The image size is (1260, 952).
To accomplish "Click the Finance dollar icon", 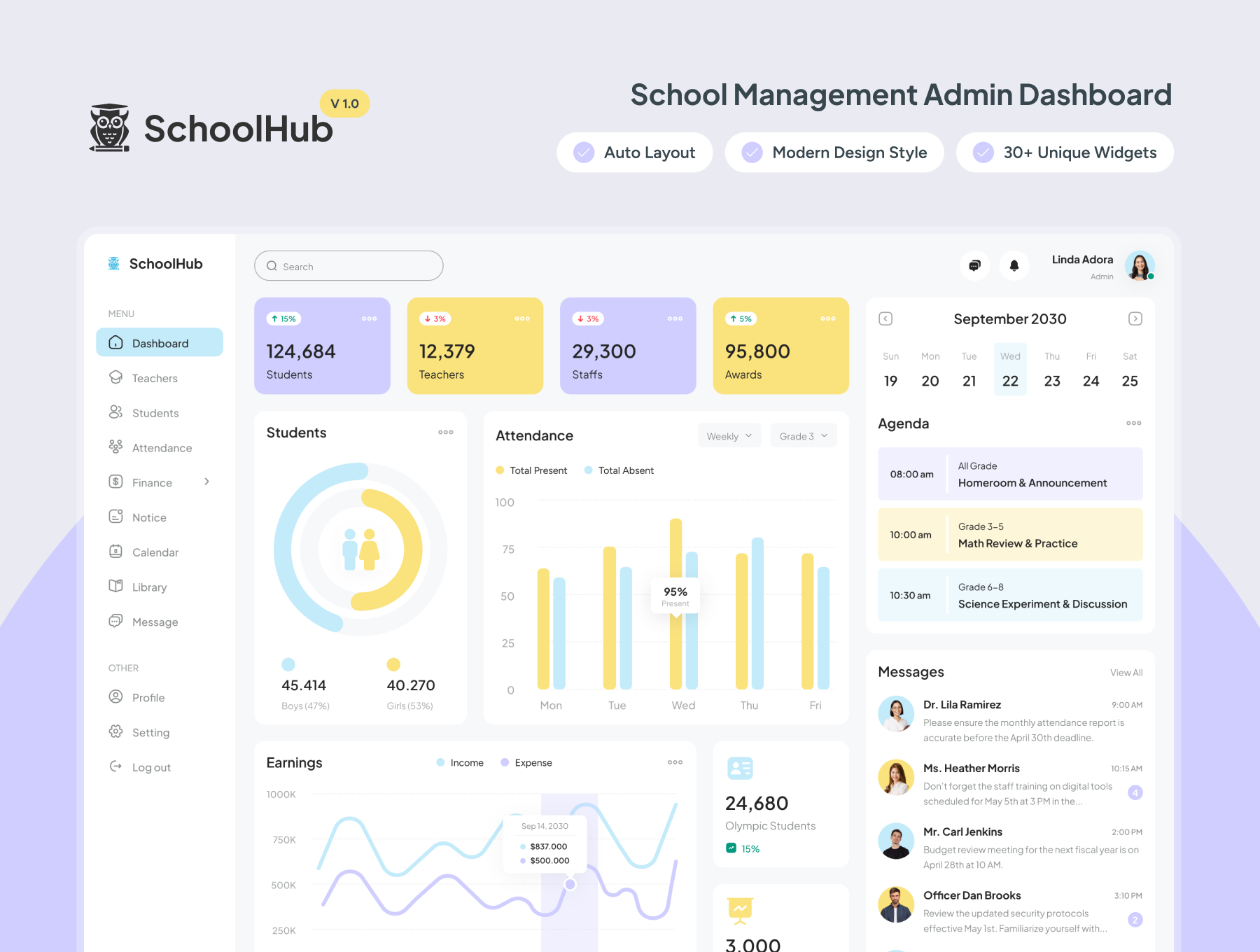I will coord(116,482).
